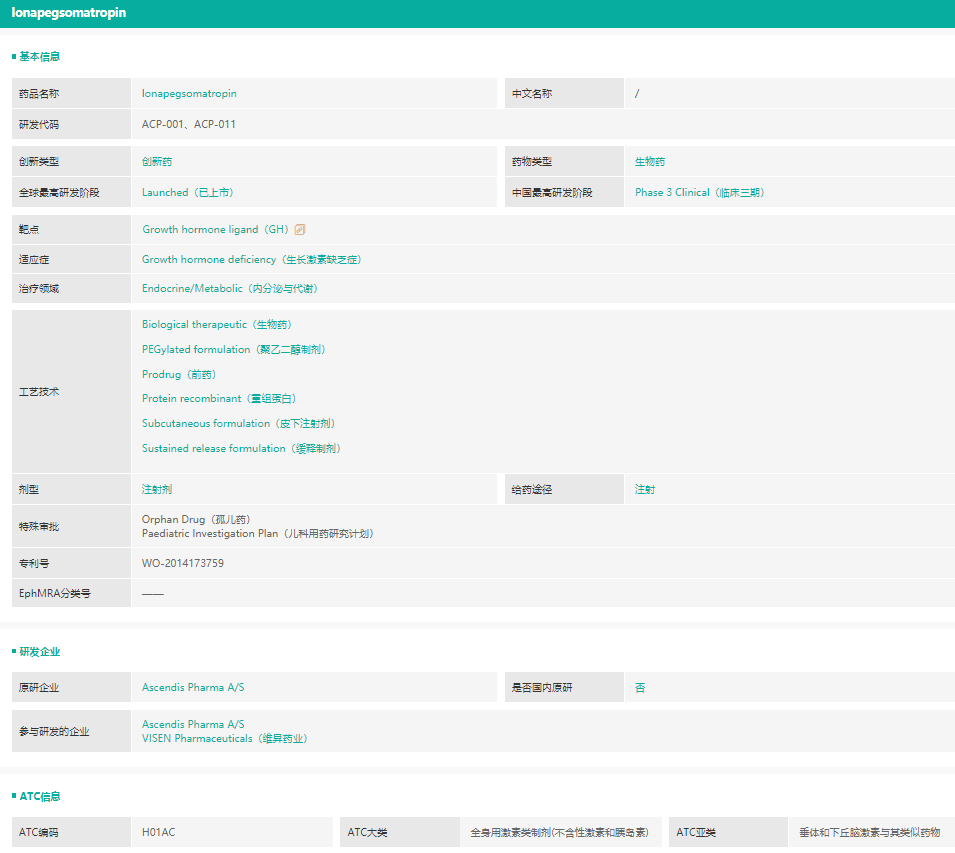Follow the Protein recombinant (重组蛋白) link
Screen dimensions: 955x853
219,398
